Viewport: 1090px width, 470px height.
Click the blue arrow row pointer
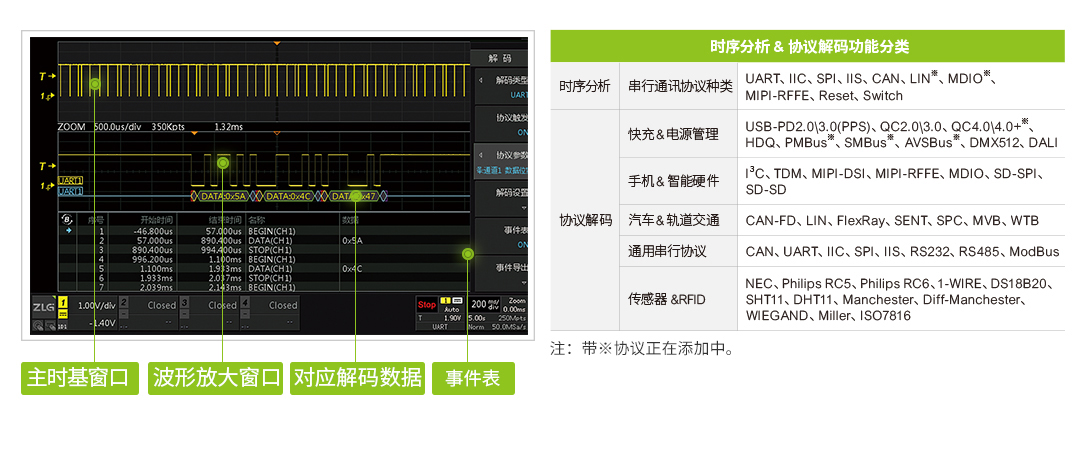pyautogui.click(x=68, y=230)
